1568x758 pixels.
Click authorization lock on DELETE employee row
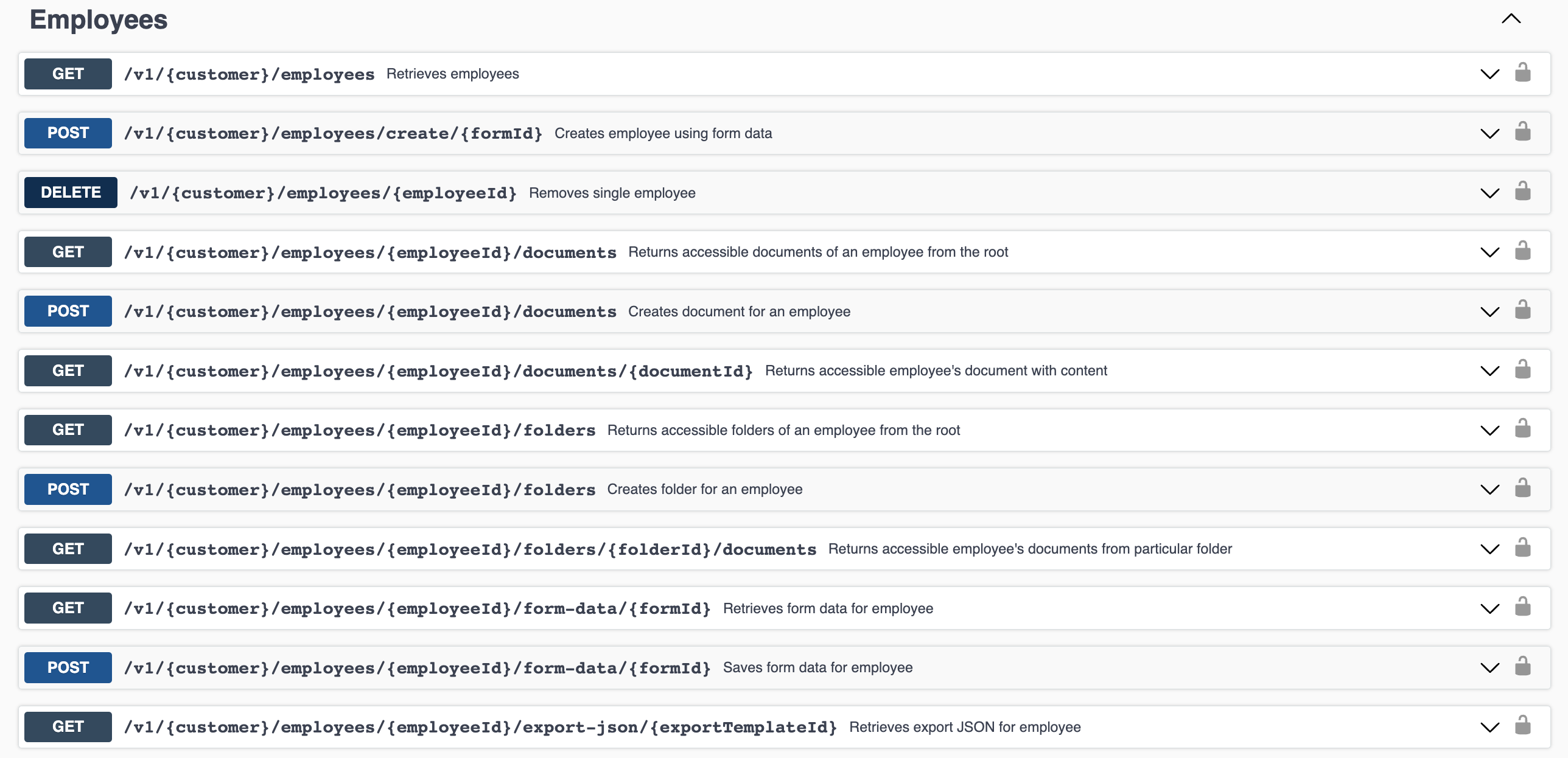pos(1522,191)
